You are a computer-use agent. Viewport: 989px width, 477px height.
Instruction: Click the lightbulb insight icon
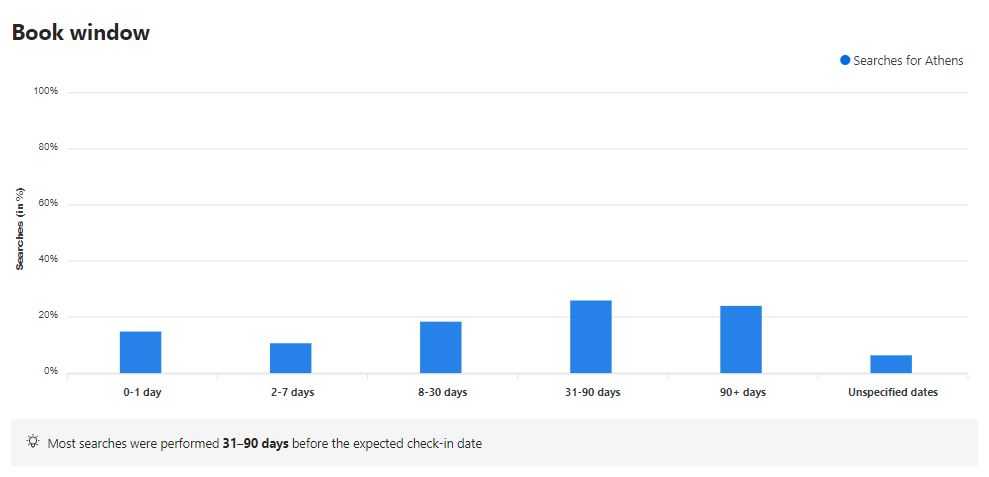(x=33, y=442)
